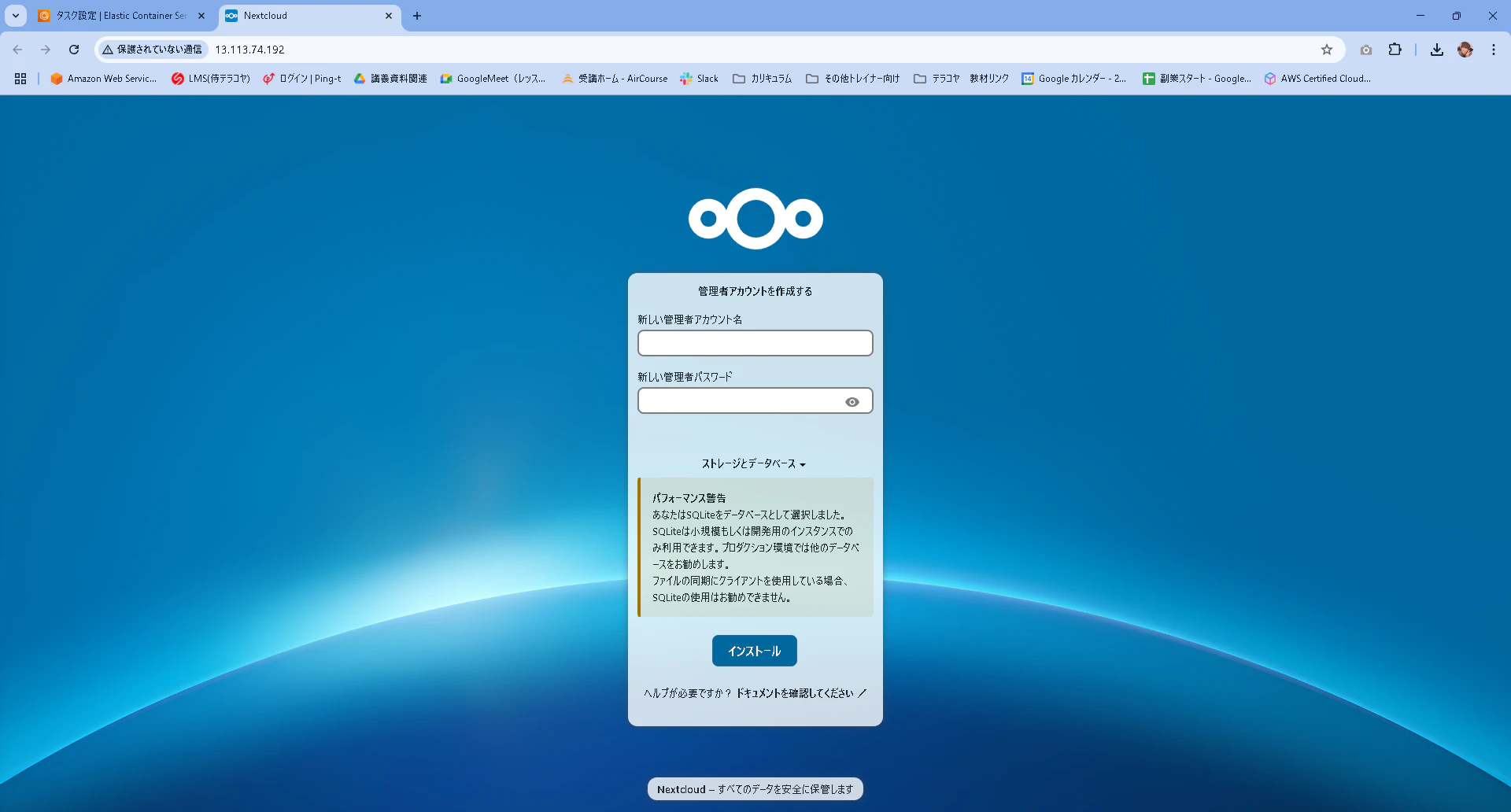
Task: Open the Google カレンダー bookmark
Action: pyautogui.click(x=1074, y=79)
